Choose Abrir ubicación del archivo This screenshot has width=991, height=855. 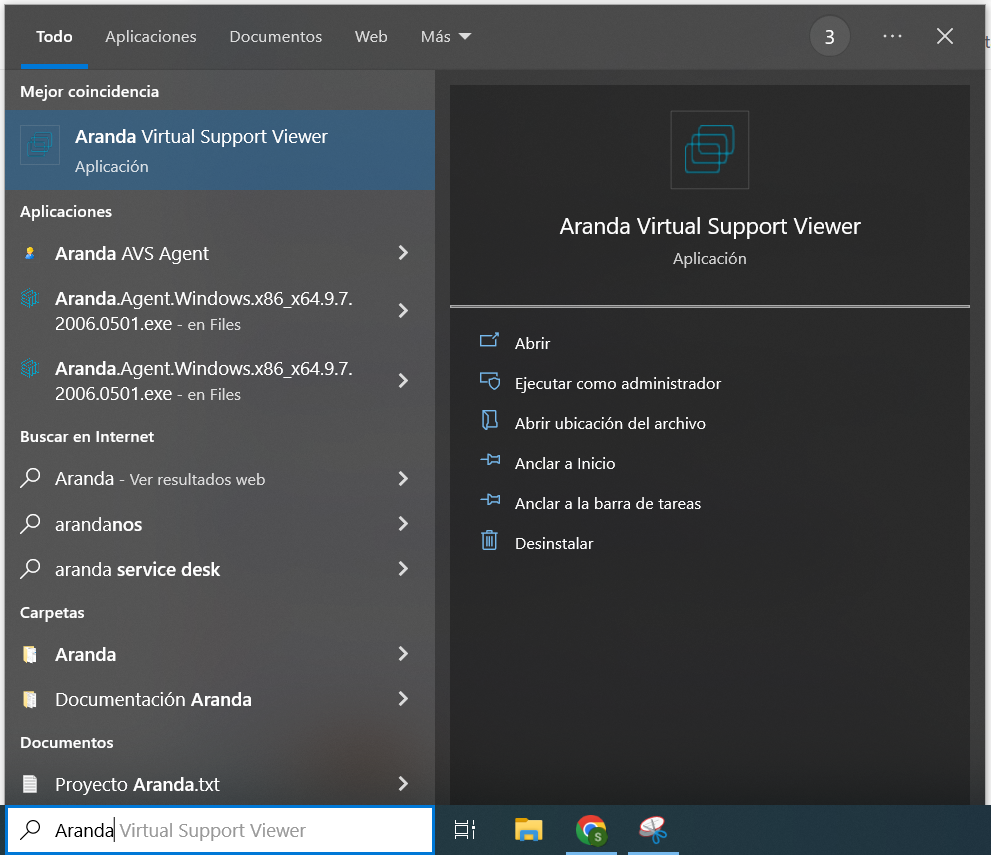(x=610, y=423)
